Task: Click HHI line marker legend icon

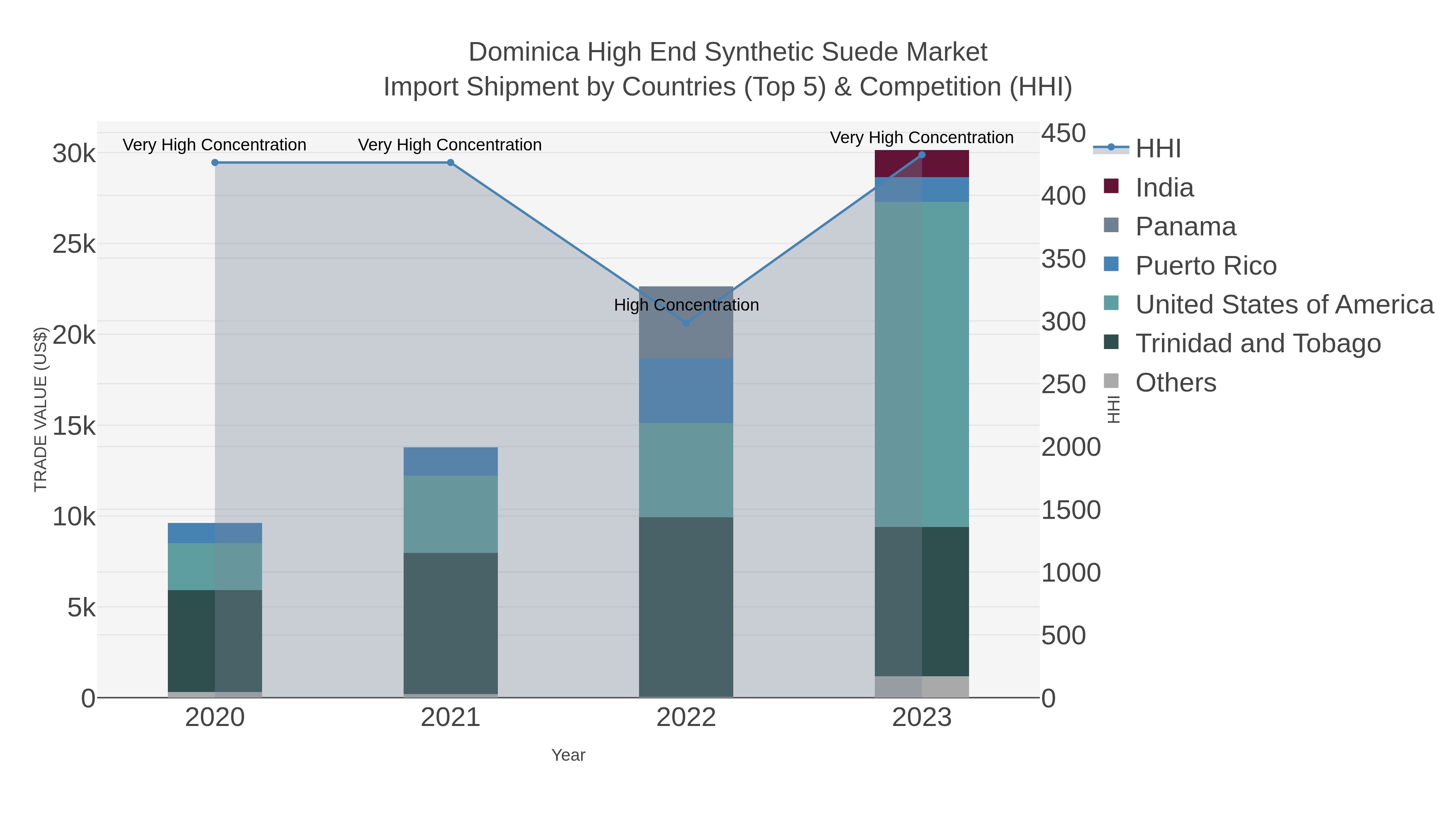Action: pyautogui.click(x=1111, y=148)
